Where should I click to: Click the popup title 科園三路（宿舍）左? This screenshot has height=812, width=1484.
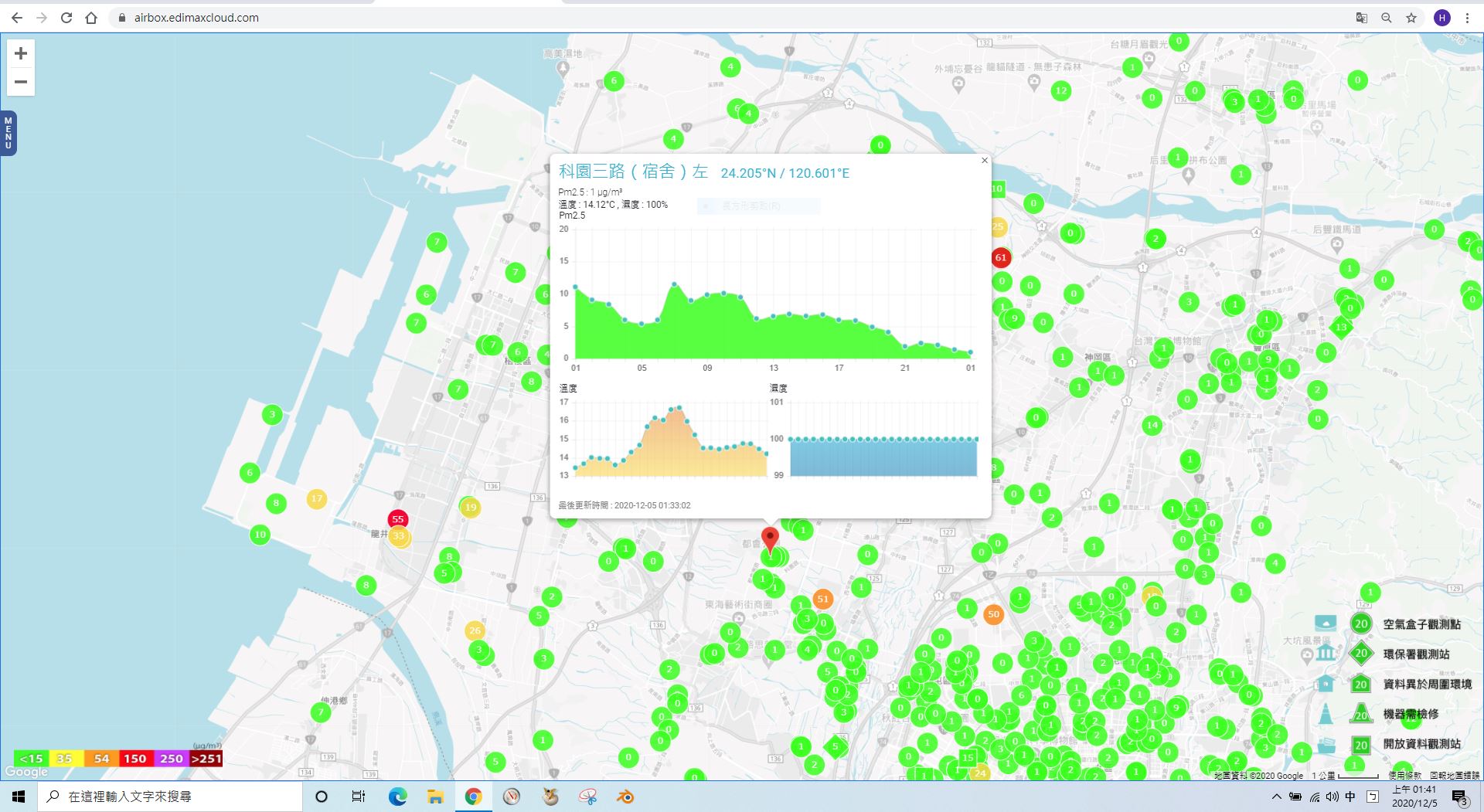(x=633, y=172)
